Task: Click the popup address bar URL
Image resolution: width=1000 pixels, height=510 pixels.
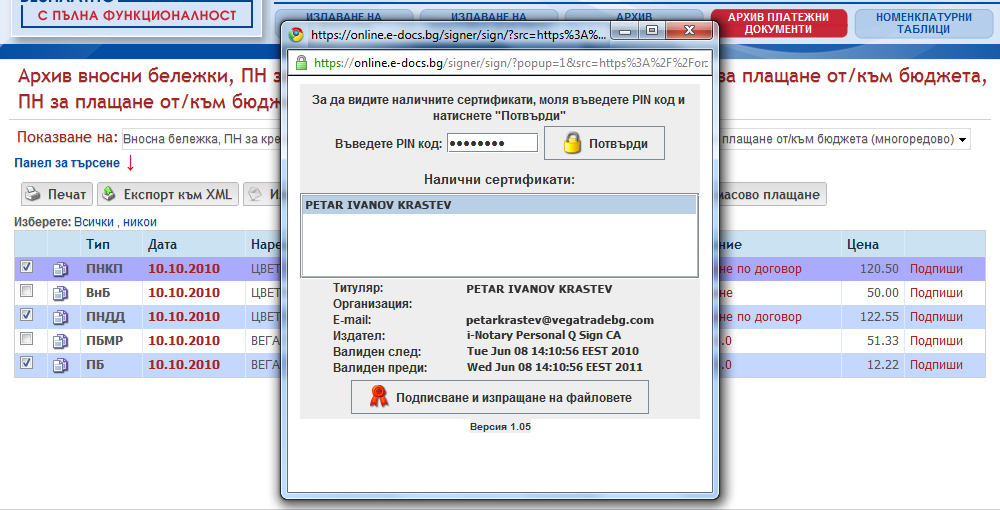Action: tap(510, 62)
